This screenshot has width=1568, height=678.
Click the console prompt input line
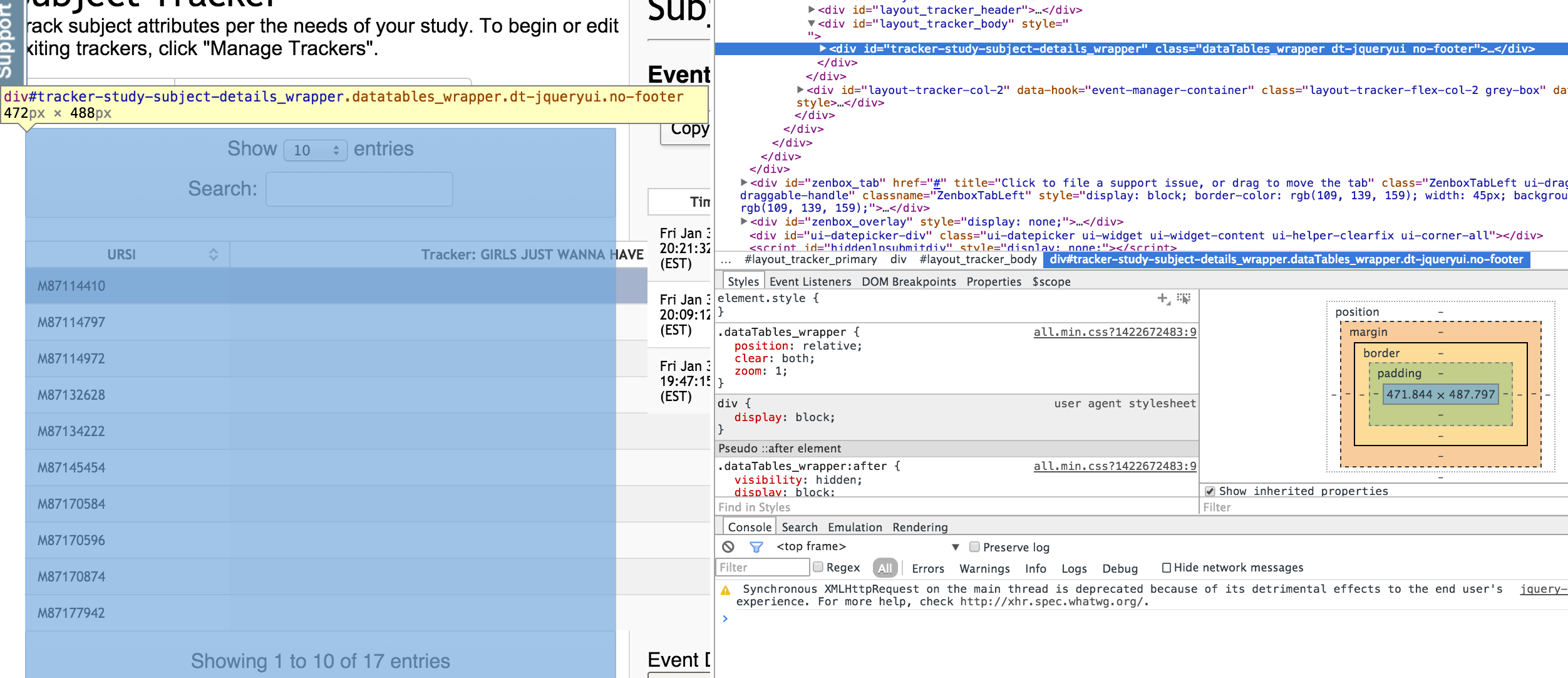click(1146, 619)
